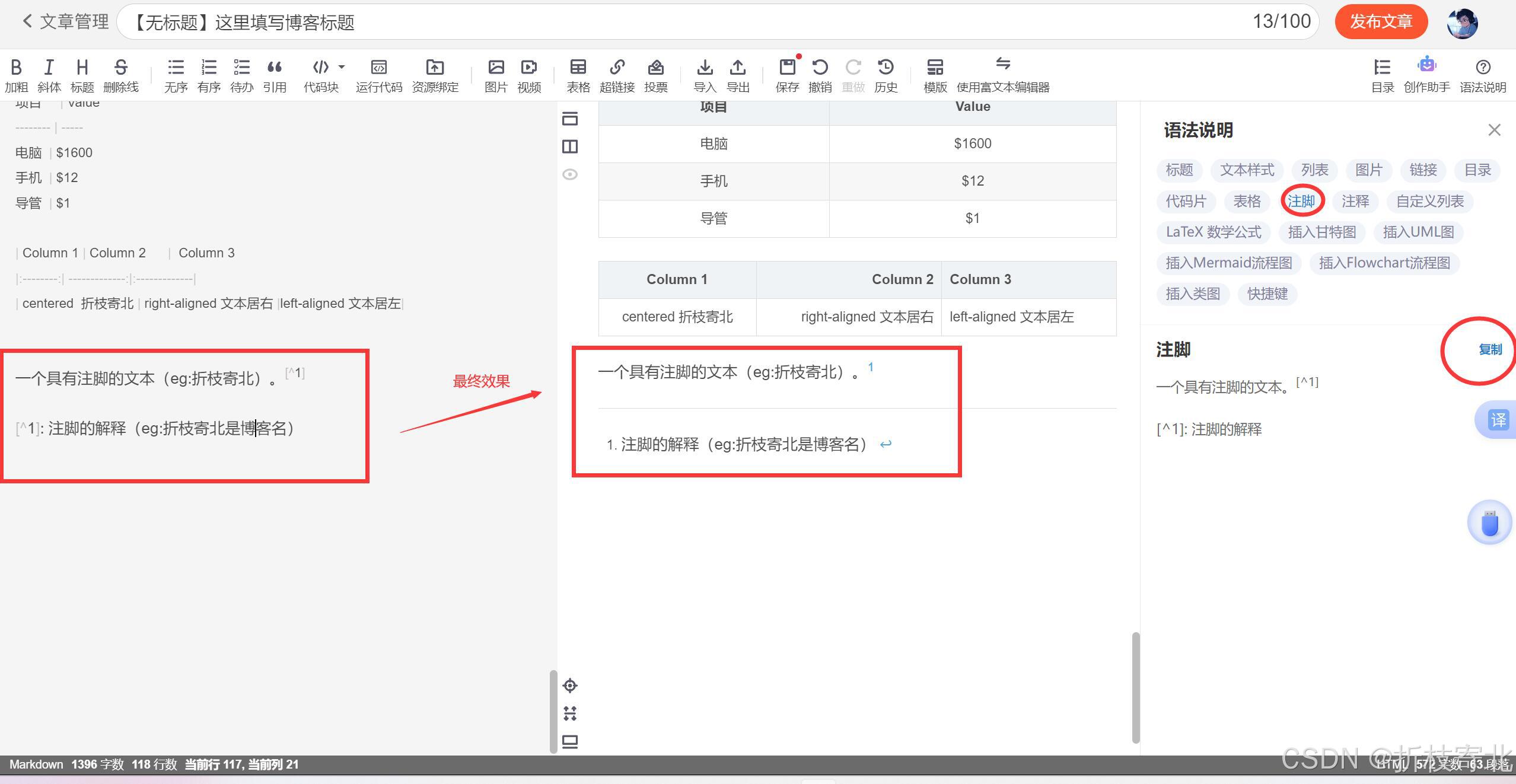Insert a table (表格)
The image size is (1516, 784).
coord(578,75)
